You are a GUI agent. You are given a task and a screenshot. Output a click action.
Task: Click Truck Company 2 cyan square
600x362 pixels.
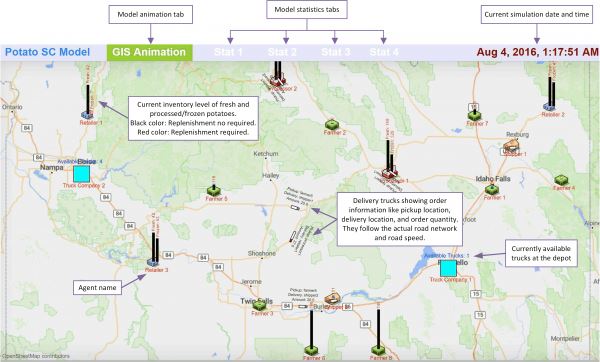(82, 174)
